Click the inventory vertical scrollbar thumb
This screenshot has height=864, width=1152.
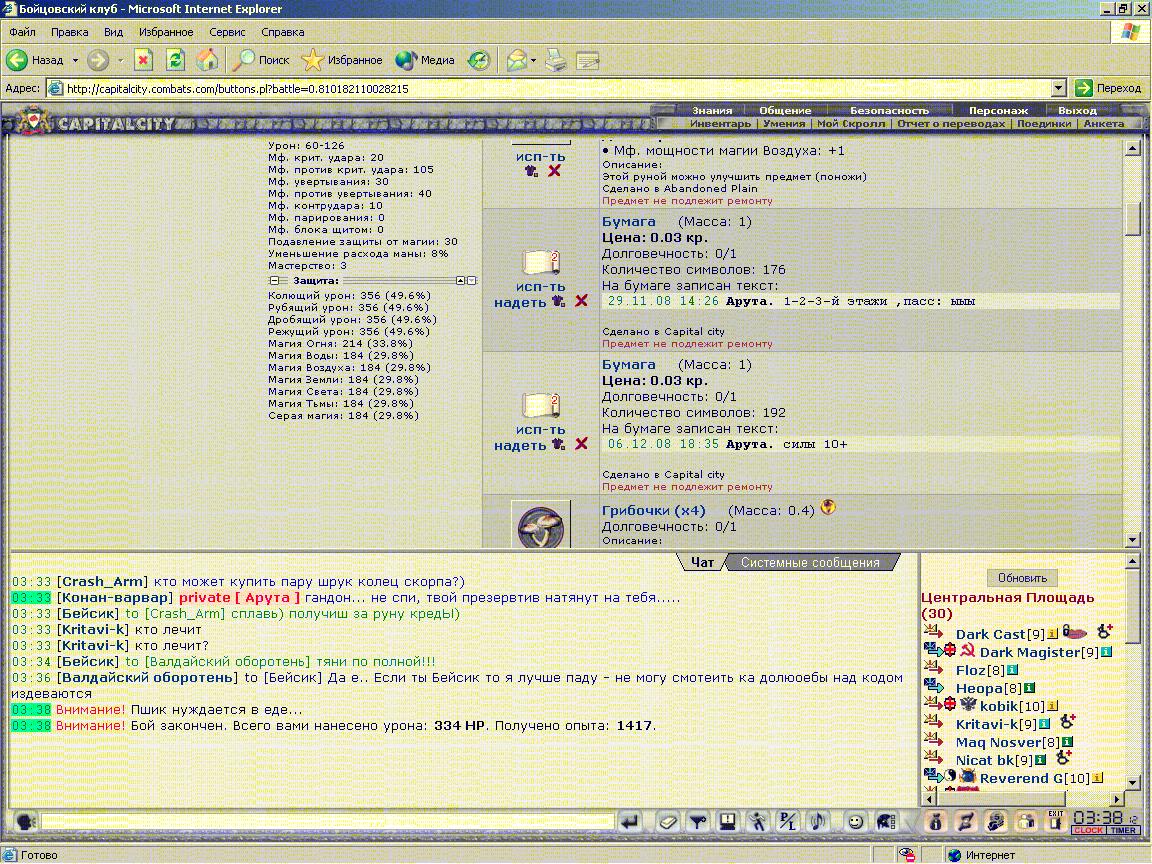1132,217
